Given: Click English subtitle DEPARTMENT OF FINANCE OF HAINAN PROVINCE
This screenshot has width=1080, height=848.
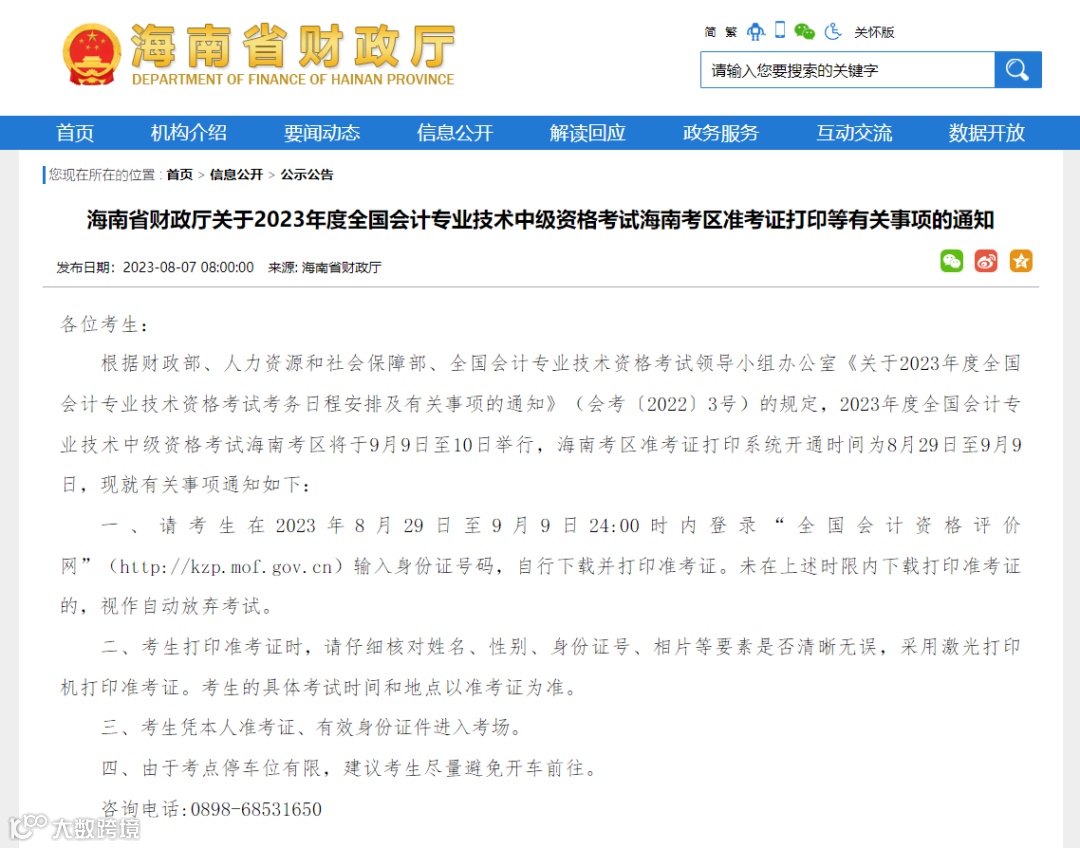Looking at the screenshot, I should 293,79.
